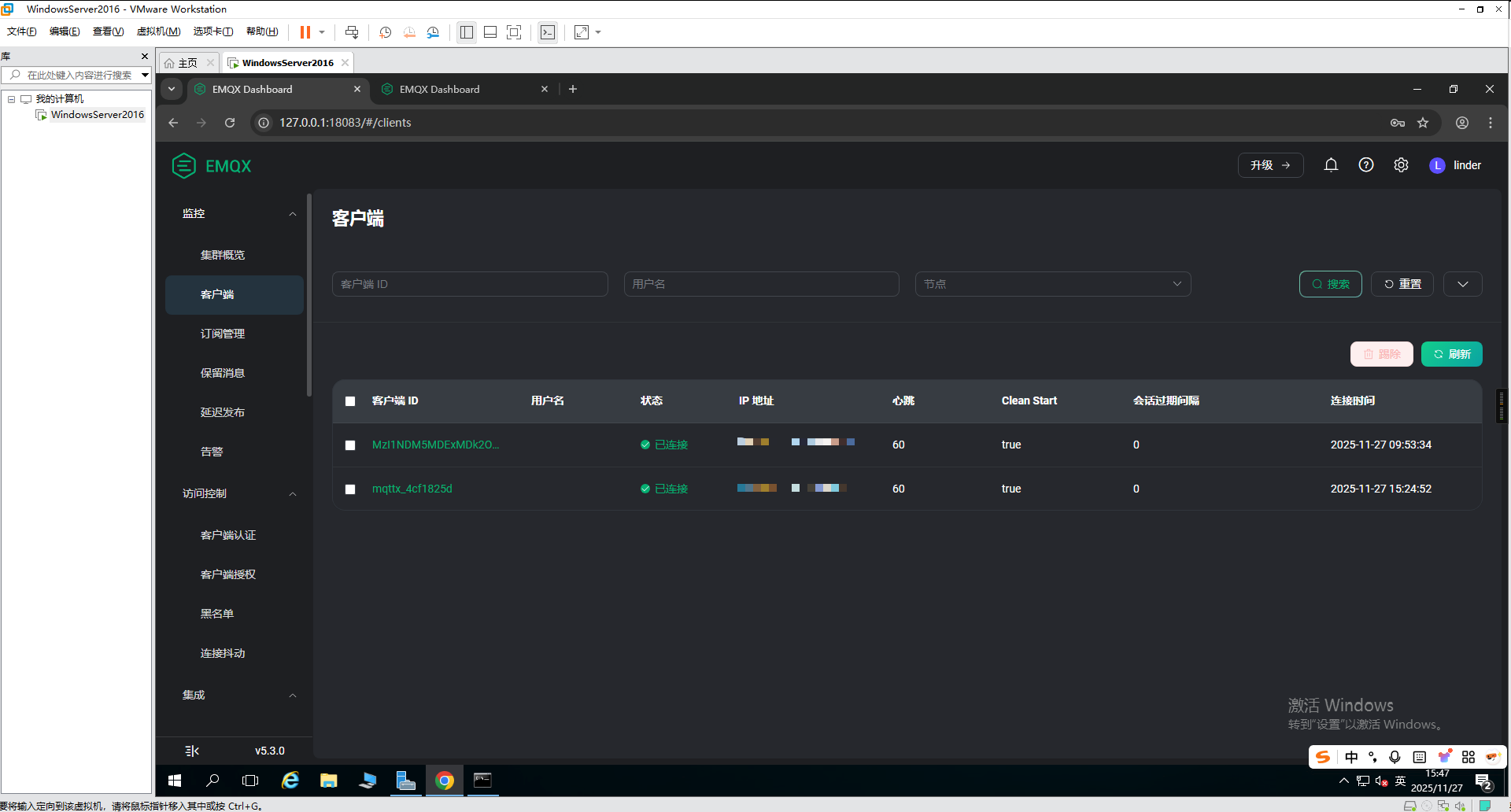Open Chrome profile icon

pos(1462,123)
